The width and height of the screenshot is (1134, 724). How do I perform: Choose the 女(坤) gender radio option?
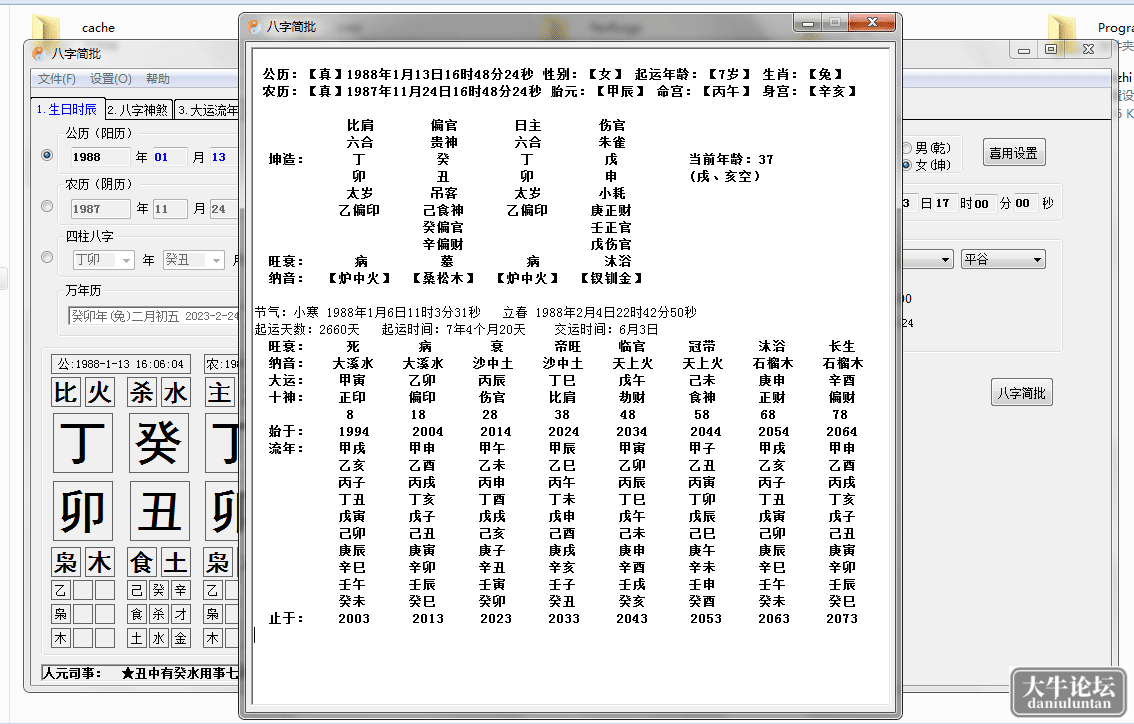[906, 165]
